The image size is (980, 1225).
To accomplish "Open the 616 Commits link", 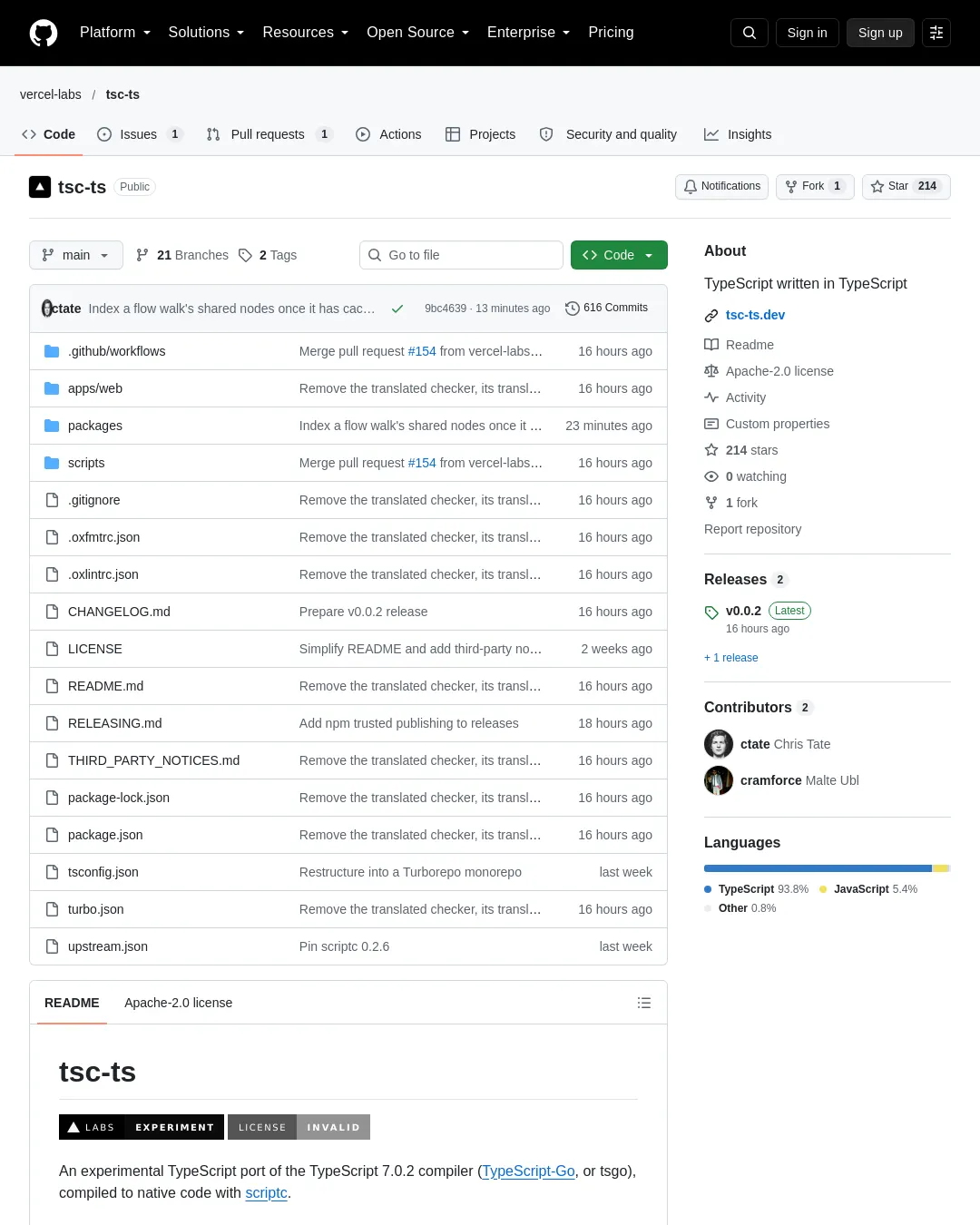I will 606,309.
